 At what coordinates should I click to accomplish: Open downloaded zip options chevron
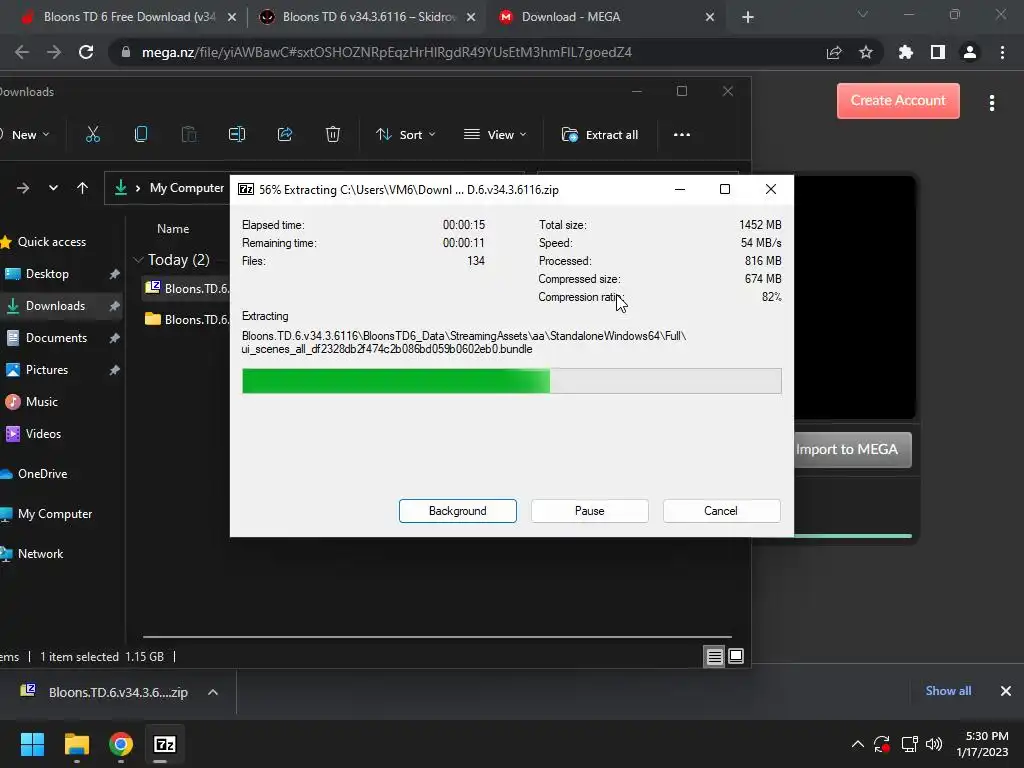point(213,692)
